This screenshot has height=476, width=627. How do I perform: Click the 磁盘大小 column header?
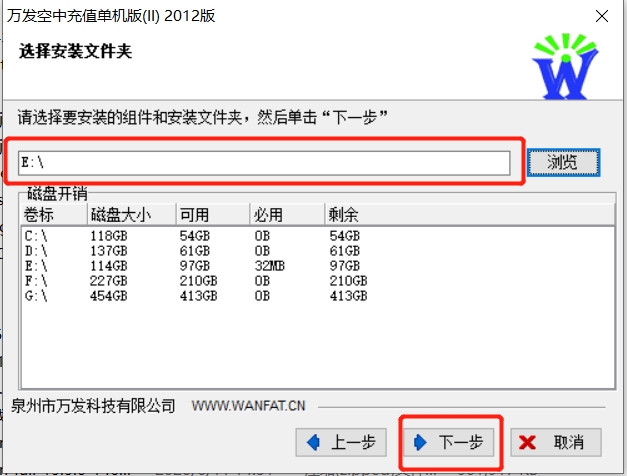[132, 215]
